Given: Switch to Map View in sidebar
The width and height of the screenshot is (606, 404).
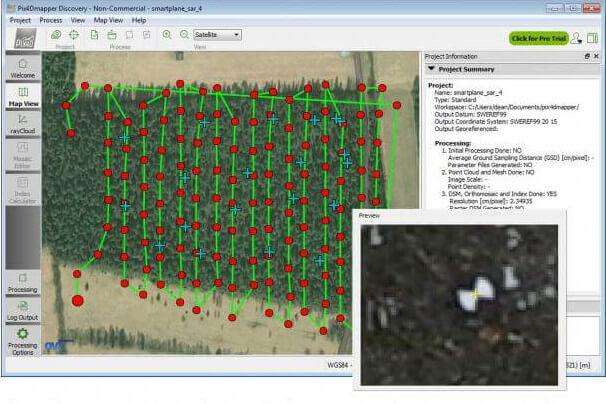Looking at the screenshot, I should [x=23, y=97].
